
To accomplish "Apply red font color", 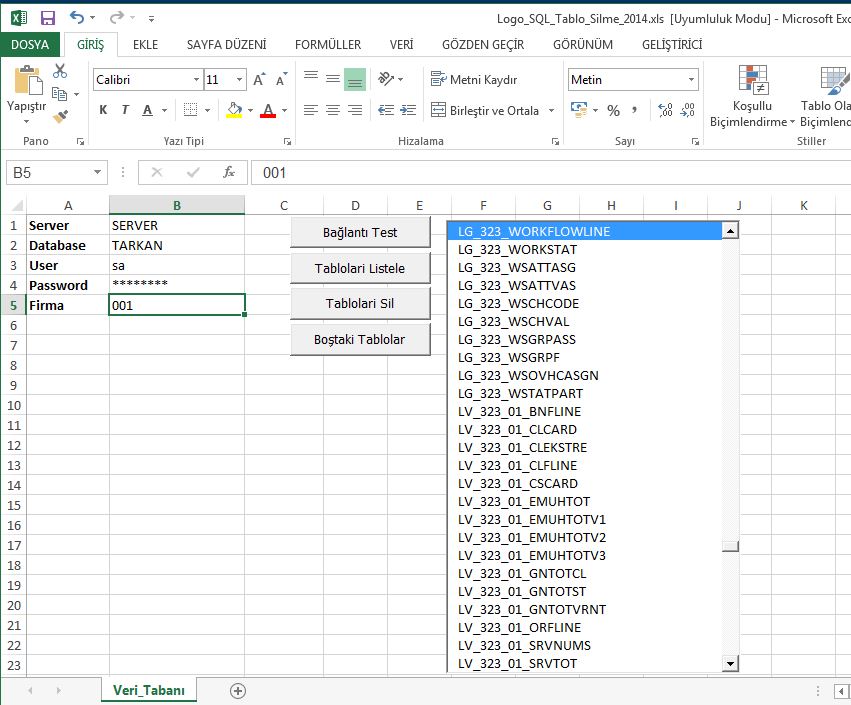I will [x=268, y=110].
